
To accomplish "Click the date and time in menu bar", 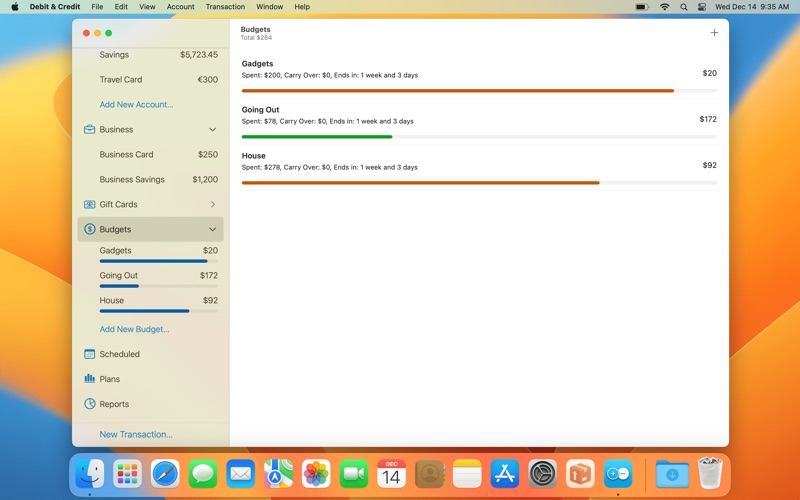I will [752, 7].
